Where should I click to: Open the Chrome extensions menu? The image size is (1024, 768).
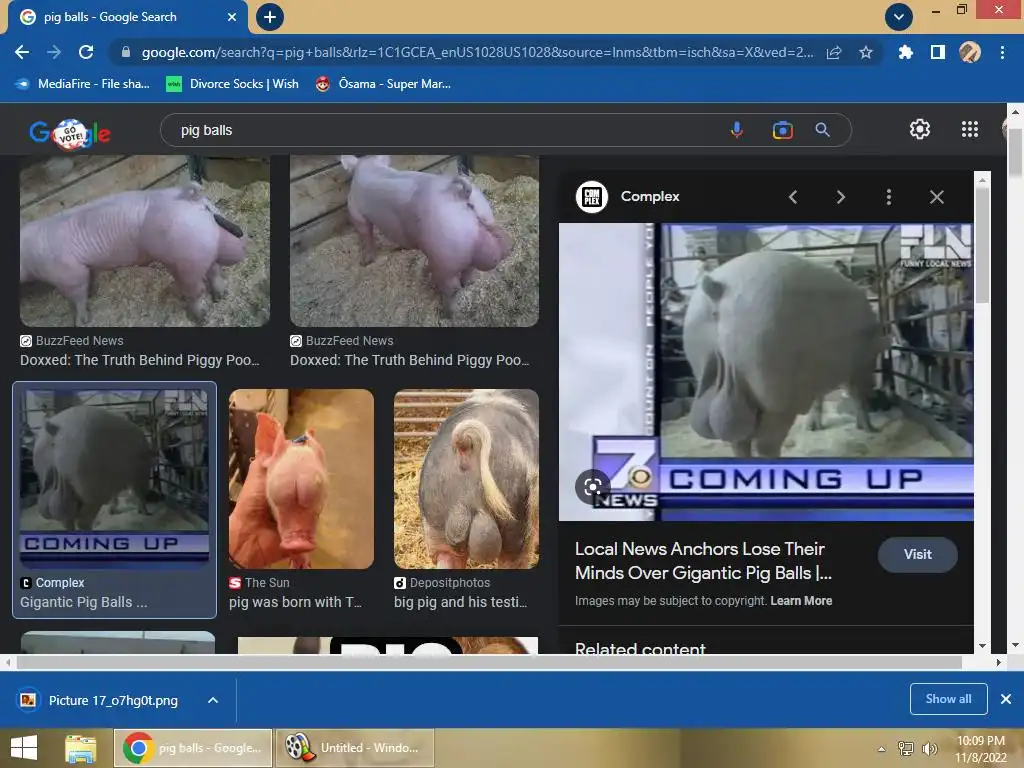[905, 52]
